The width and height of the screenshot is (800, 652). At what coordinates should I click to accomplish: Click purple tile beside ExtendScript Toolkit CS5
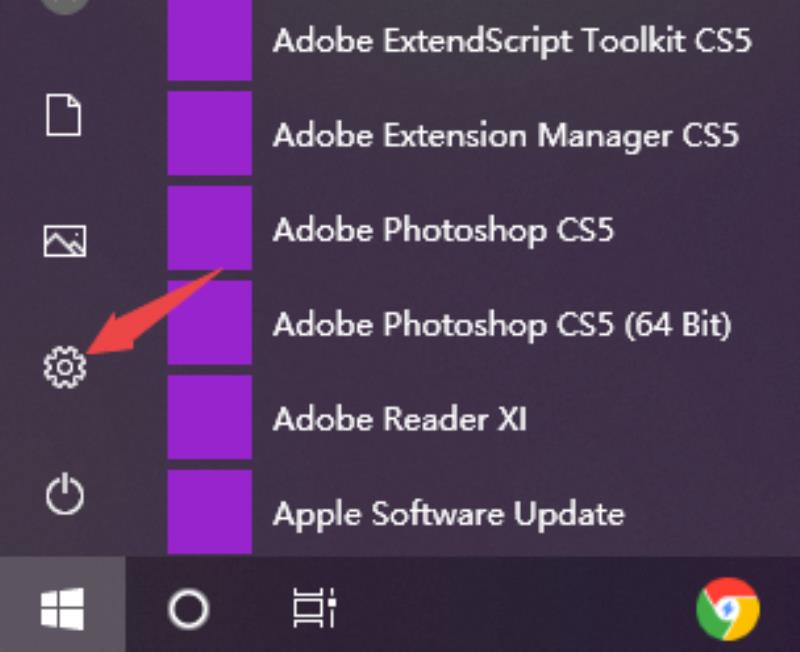pos(210,40)
